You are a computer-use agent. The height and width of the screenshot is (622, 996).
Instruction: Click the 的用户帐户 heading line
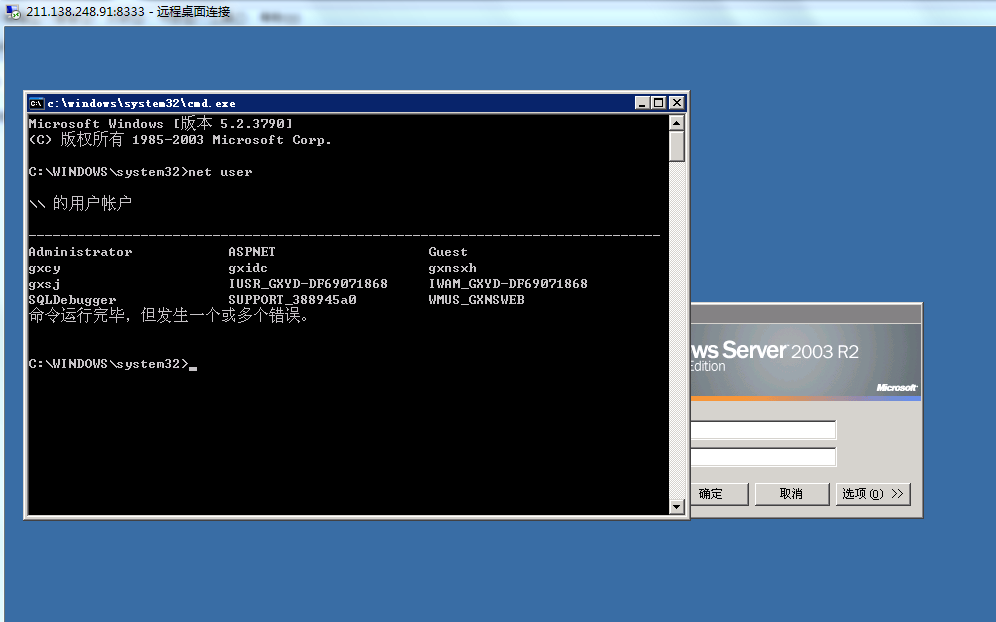80,204
